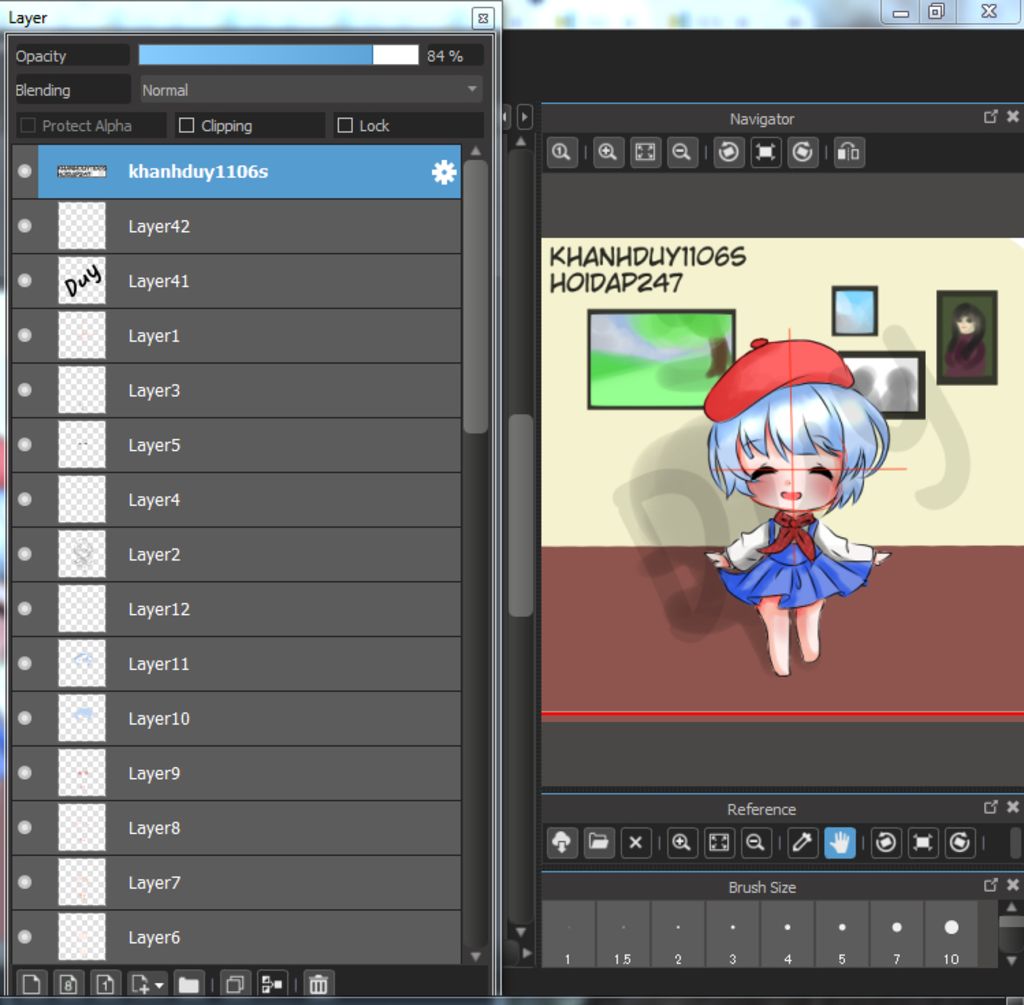Zoom out on the Reference image
Image resolution: width=1024 pixels, height=1005 pixels.
(756, 842)
